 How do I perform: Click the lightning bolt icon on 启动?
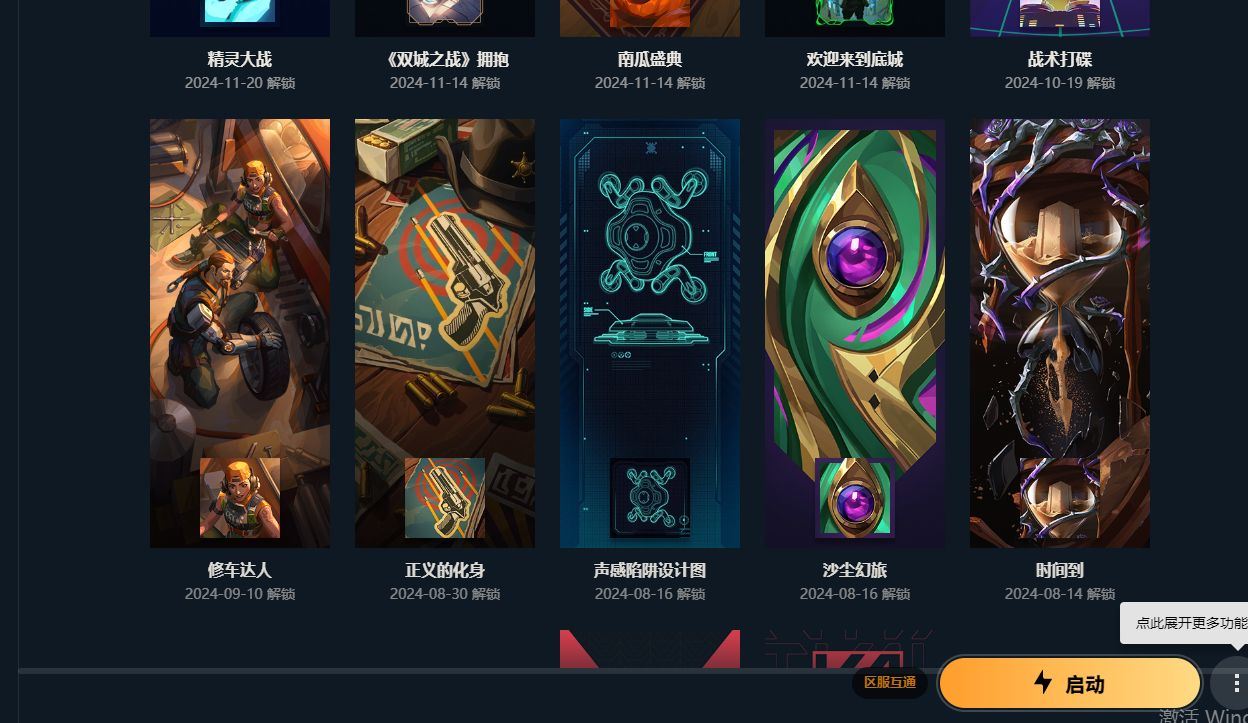[1043, 682]
